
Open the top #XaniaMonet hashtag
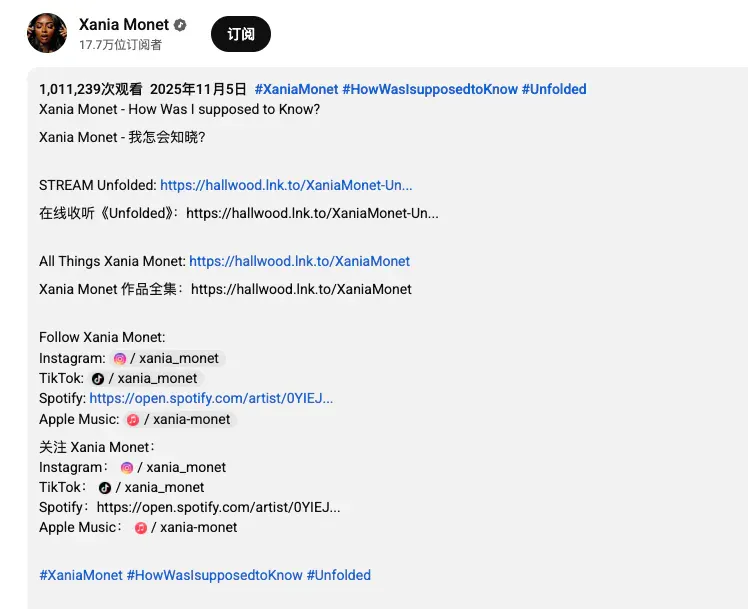point(296,89)
